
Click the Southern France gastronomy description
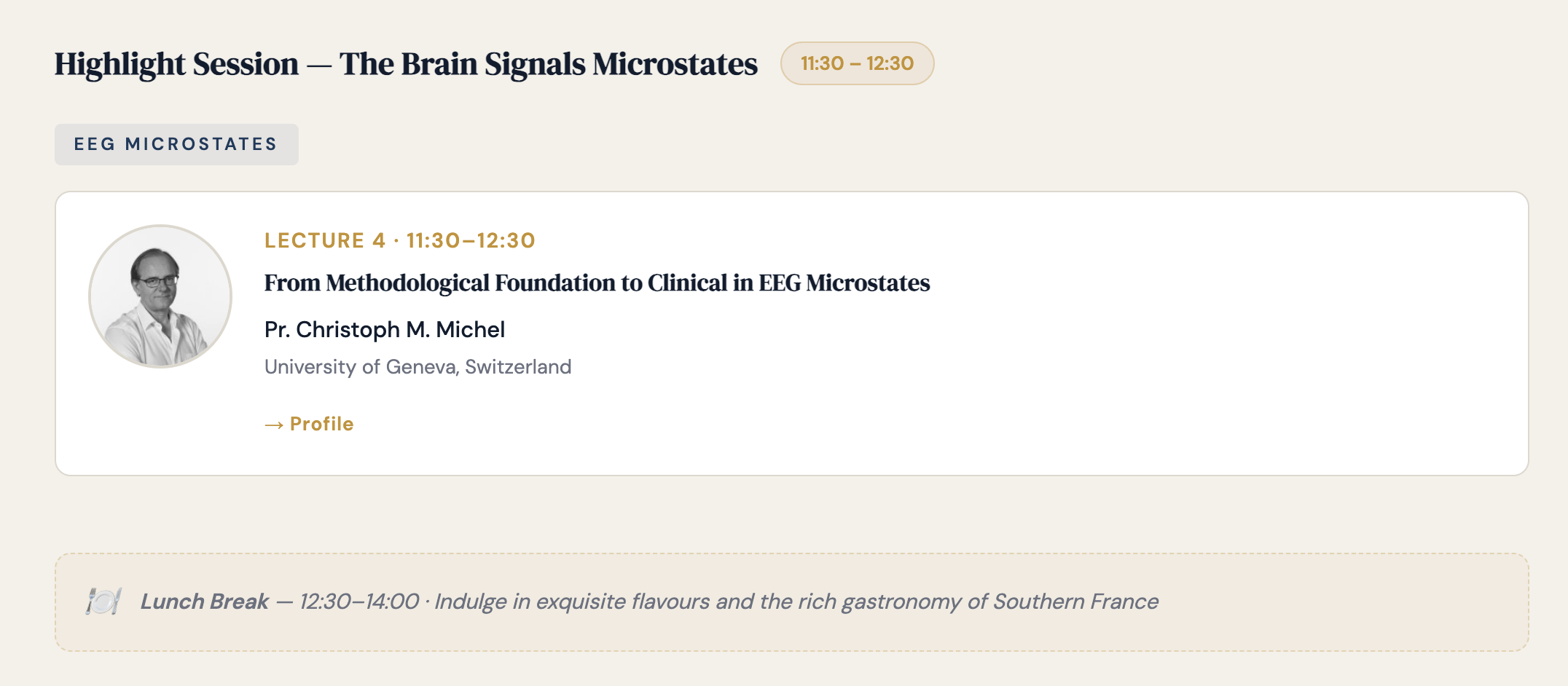pyautogui.click(x=796, y=602)
